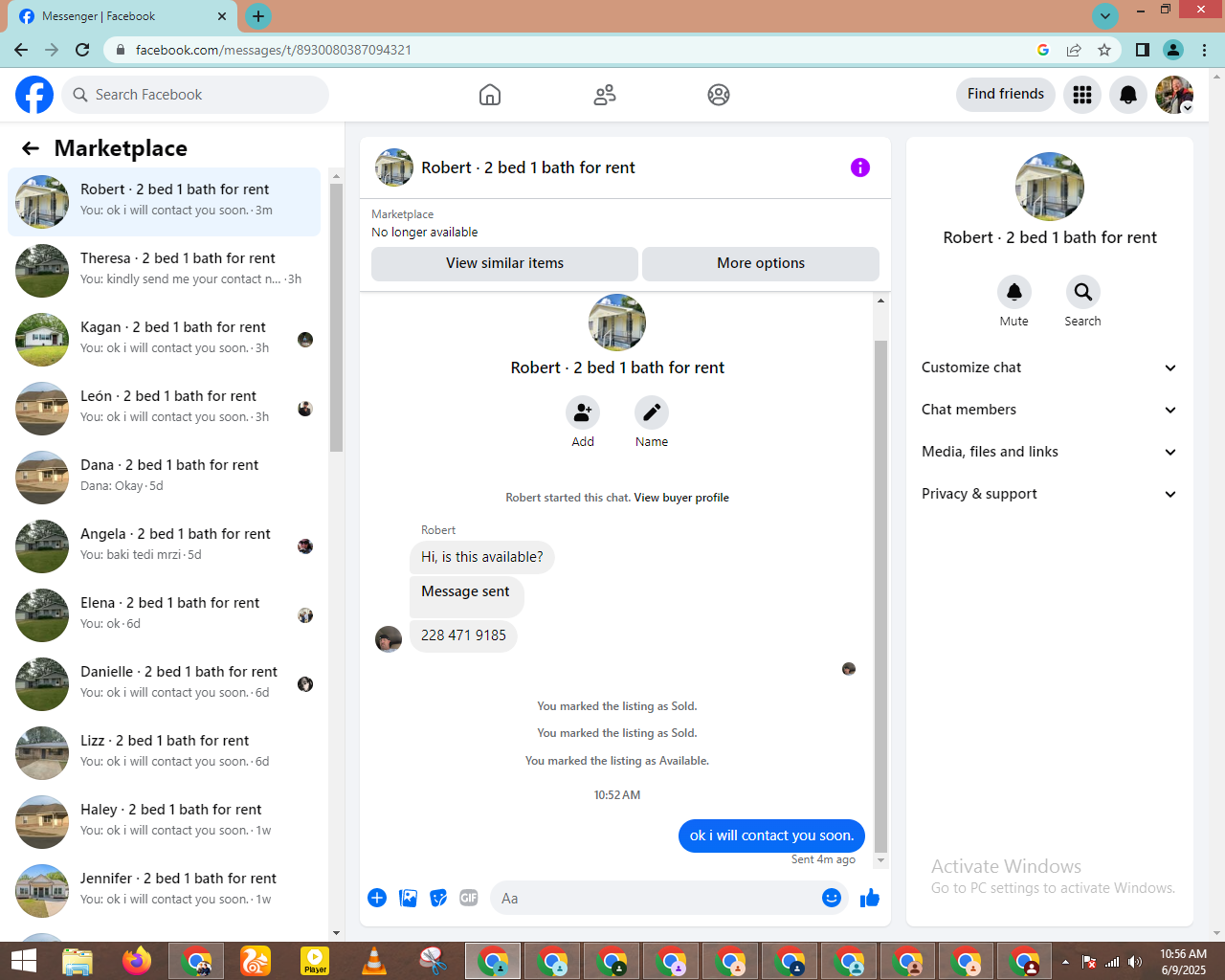Open Windows Start menu

(x=23, y=961)
